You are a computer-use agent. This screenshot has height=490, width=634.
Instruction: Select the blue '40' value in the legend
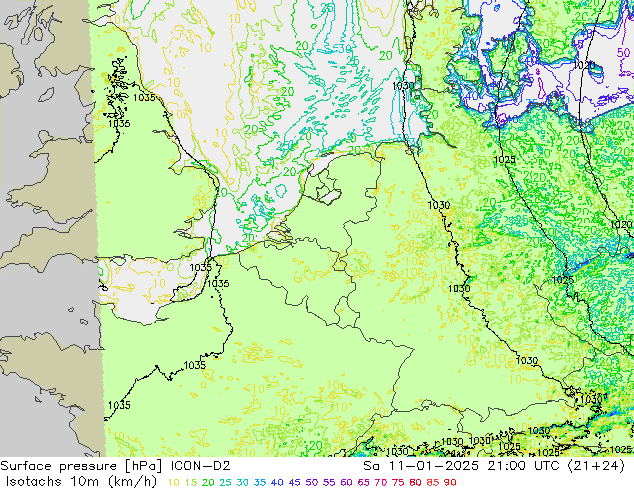tap(277, 482)
